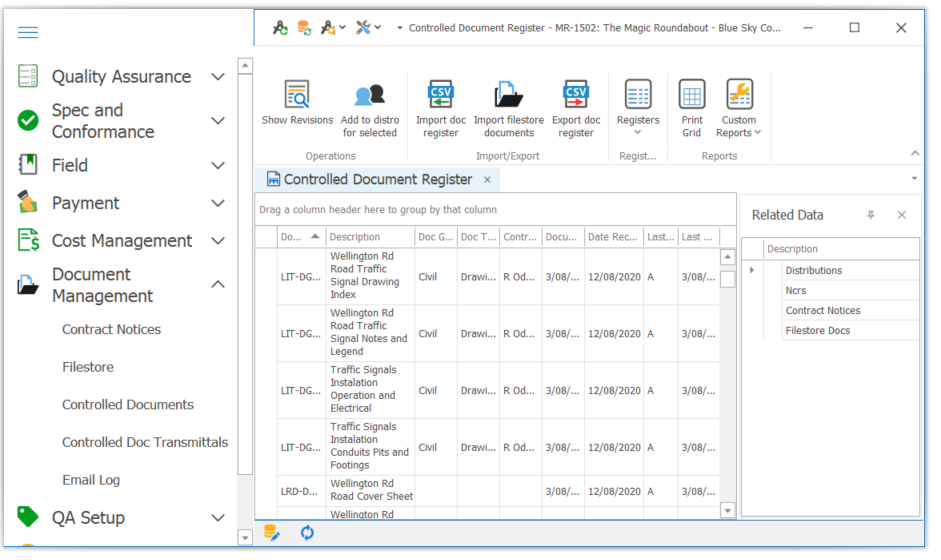Expand the Quality Assurance section chevron
Image resolution: width=941 pixels, height=560 pixels.
tap(218, 77)
